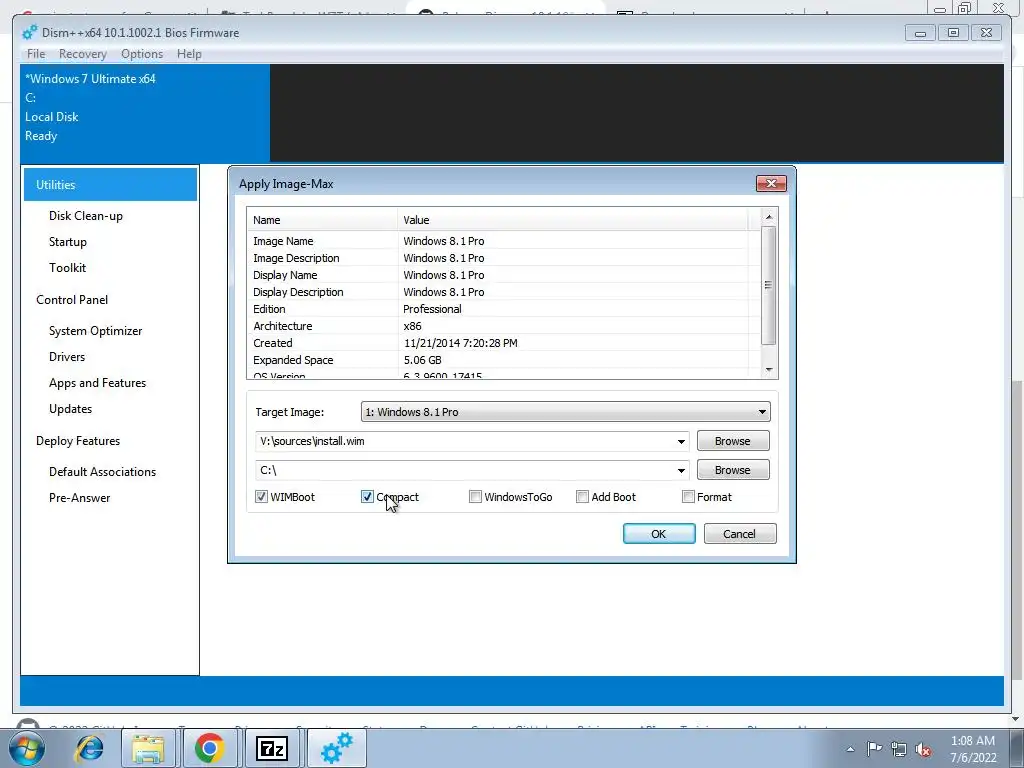
Task: Select Control Panel section in sidebar
Action: tap(72, 300)
